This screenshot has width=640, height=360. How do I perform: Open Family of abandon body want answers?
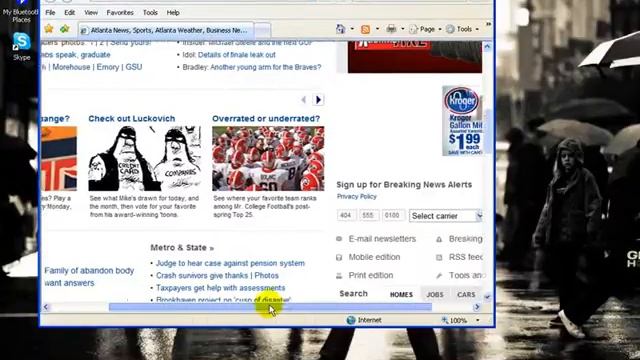(x=89, y=277)
